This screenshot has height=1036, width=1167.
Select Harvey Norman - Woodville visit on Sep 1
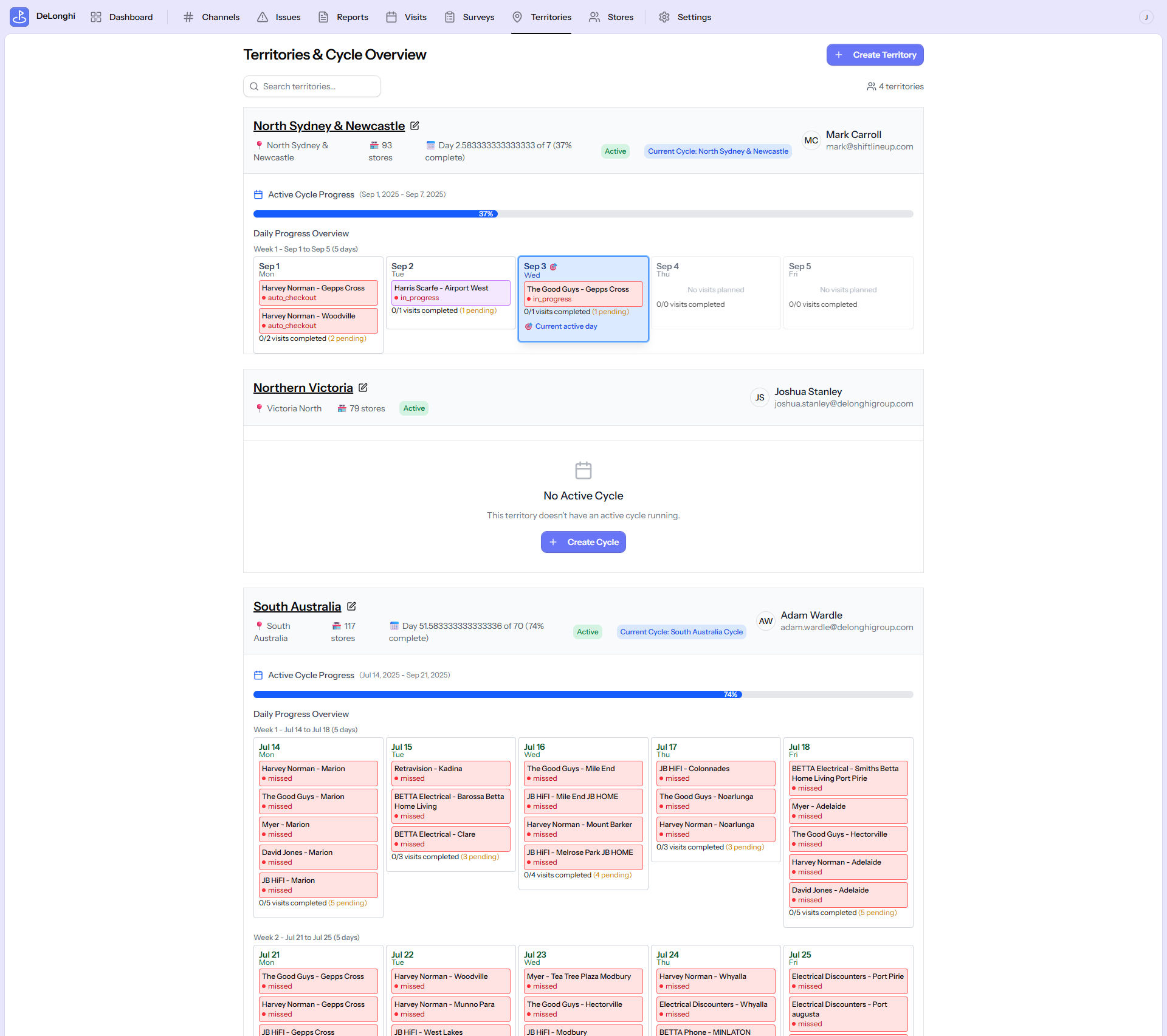tap(318, 321)
